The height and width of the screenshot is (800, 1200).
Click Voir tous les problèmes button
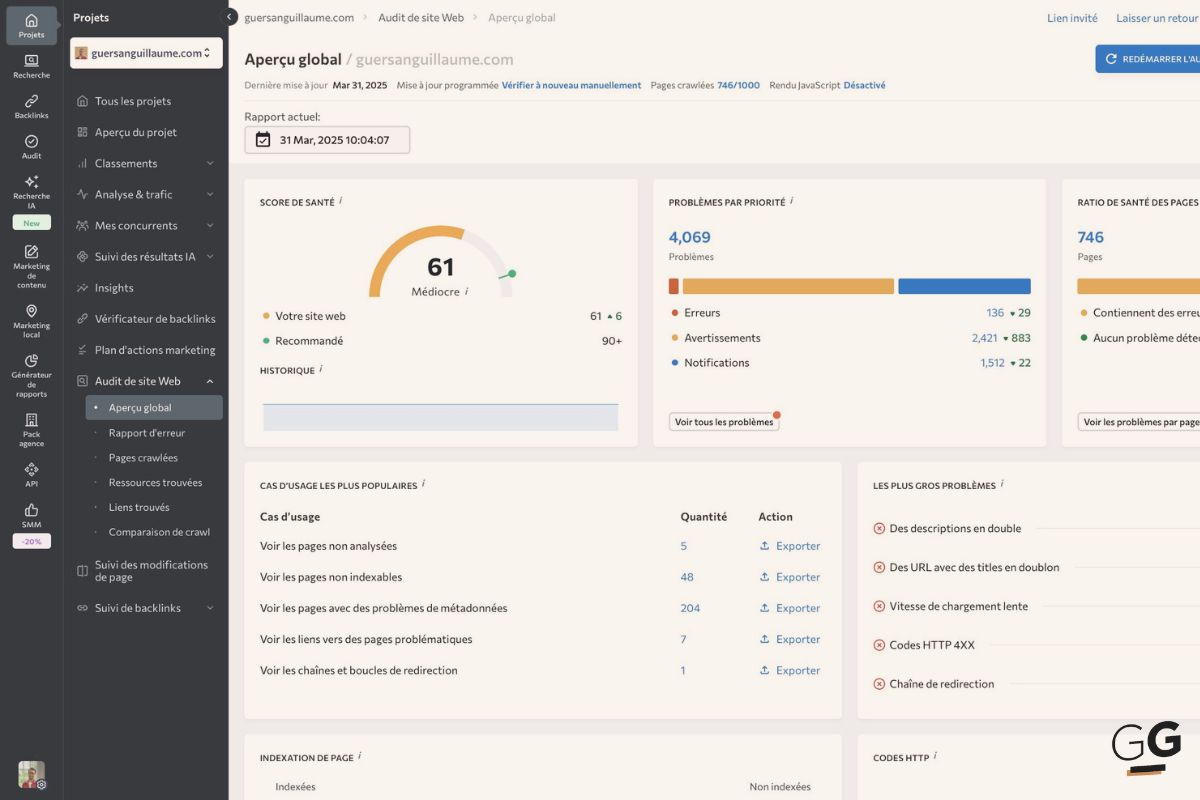point(724,421)
